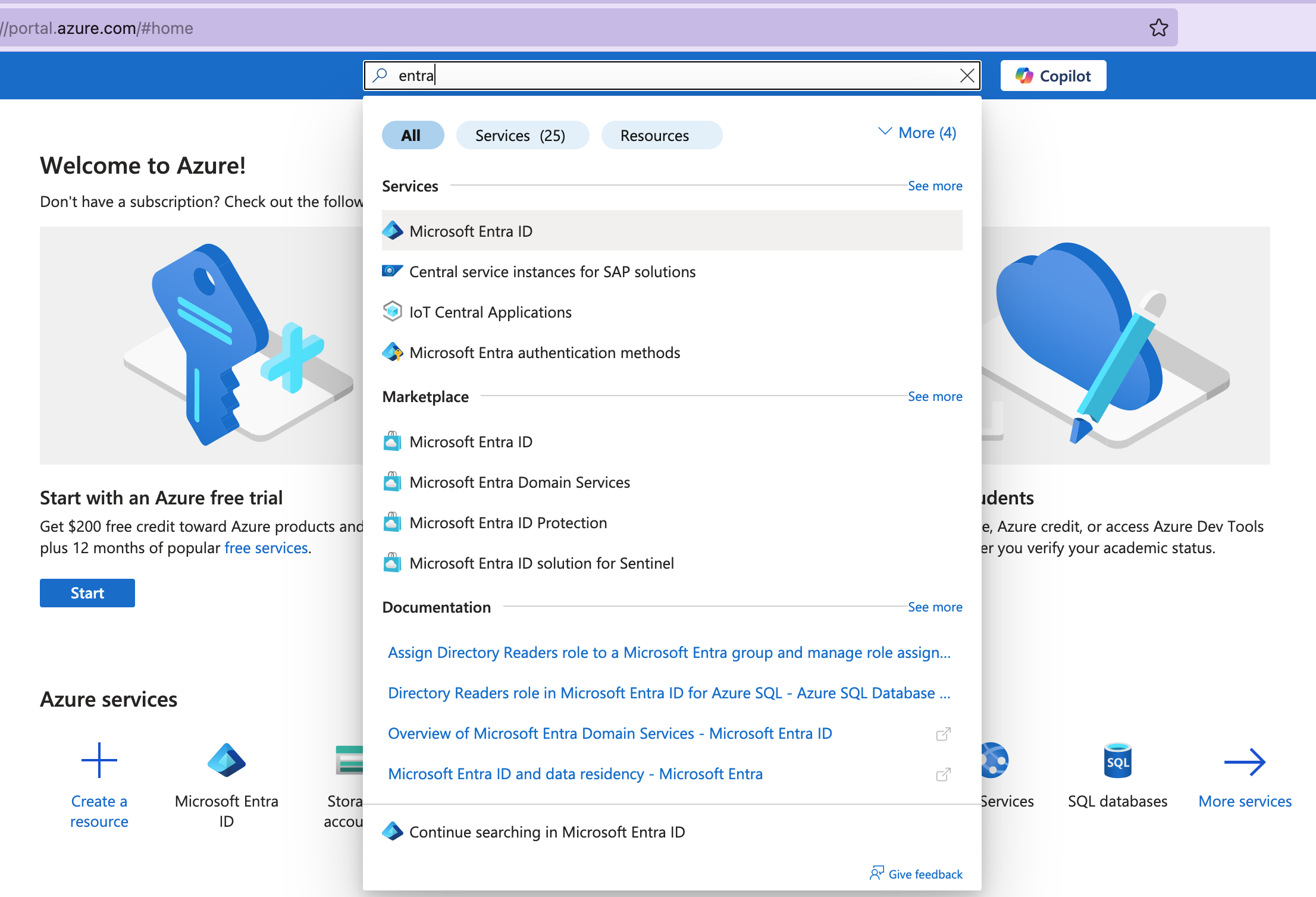Image resolution: width=1316 pixels, height=897 pixels.
Task: Open Central service instances for SAP
Action: point(552,272)
